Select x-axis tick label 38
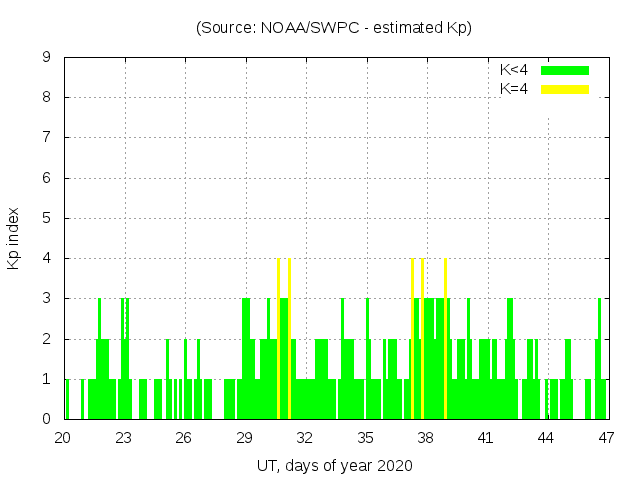Image resolution: width=640 pixels, height=480 pixels. [x=425, y=438]
